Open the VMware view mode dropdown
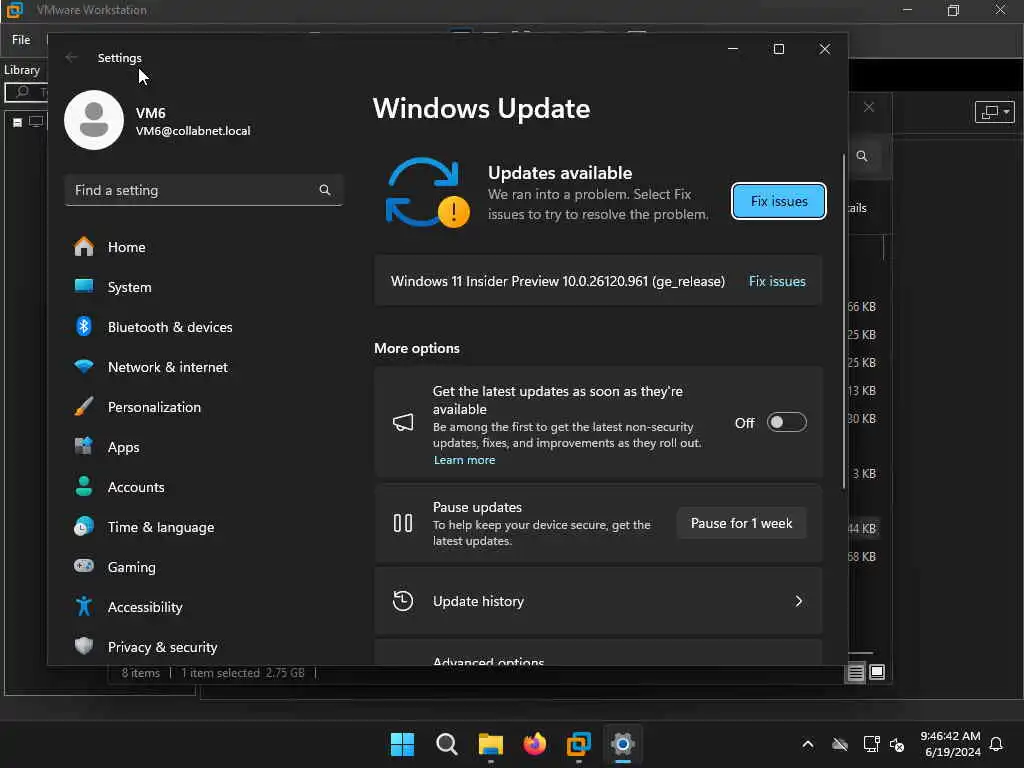 click(994, 112)
